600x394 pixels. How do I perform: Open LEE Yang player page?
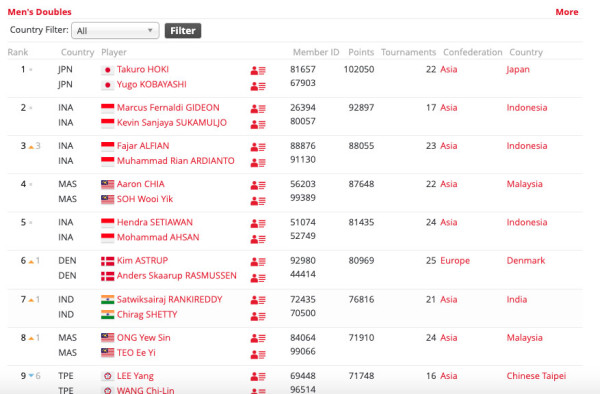[x=135, y=376]
